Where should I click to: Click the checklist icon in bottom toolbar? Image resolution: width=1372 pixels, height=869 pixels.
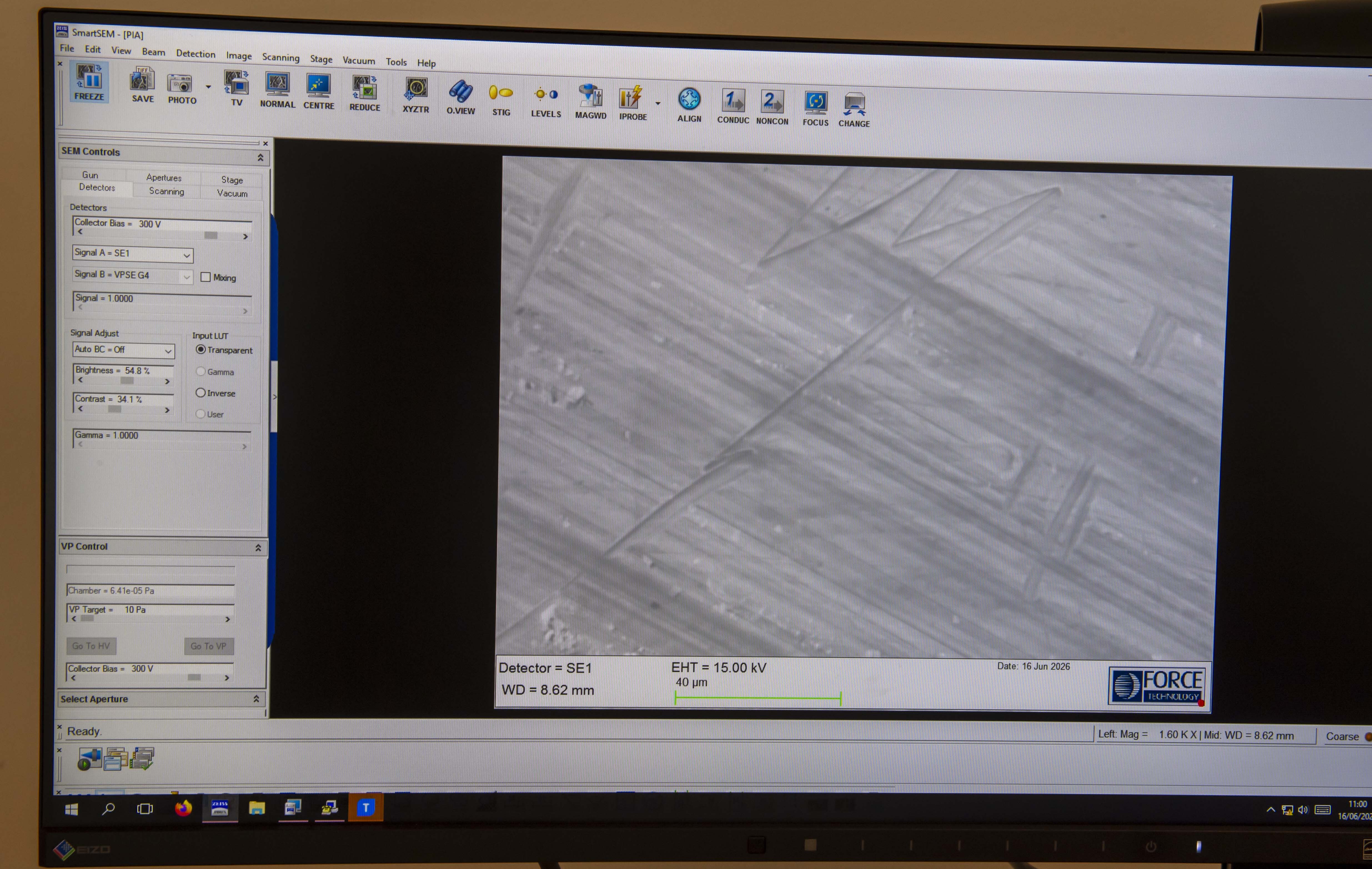(x=142, y=759)
